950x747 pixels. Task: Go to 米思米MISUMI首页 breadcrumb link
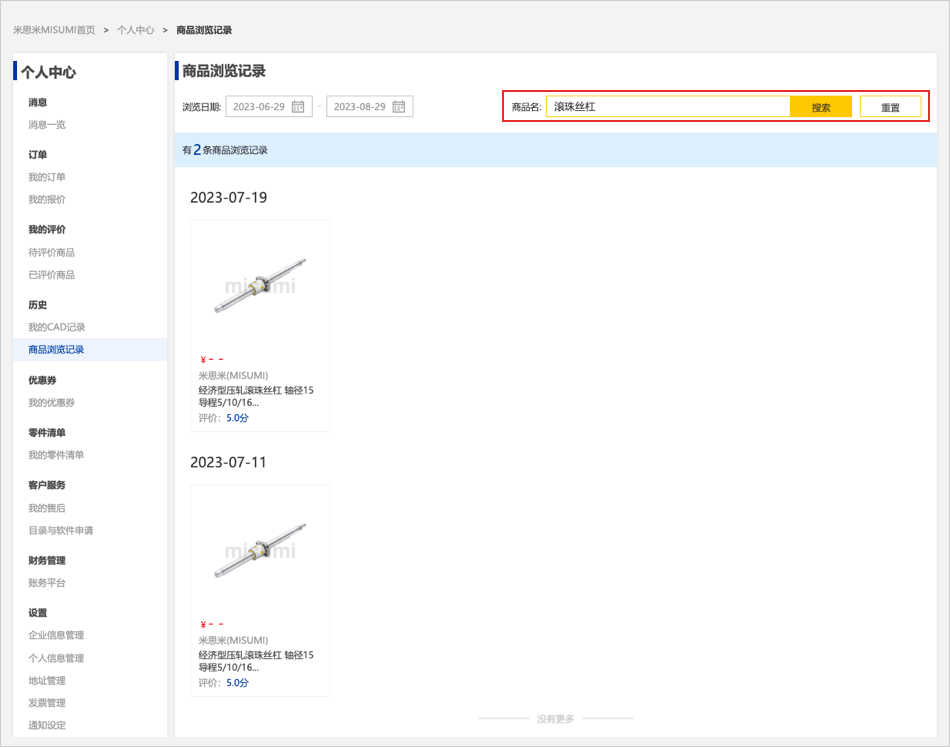click(x=54, y=30)
